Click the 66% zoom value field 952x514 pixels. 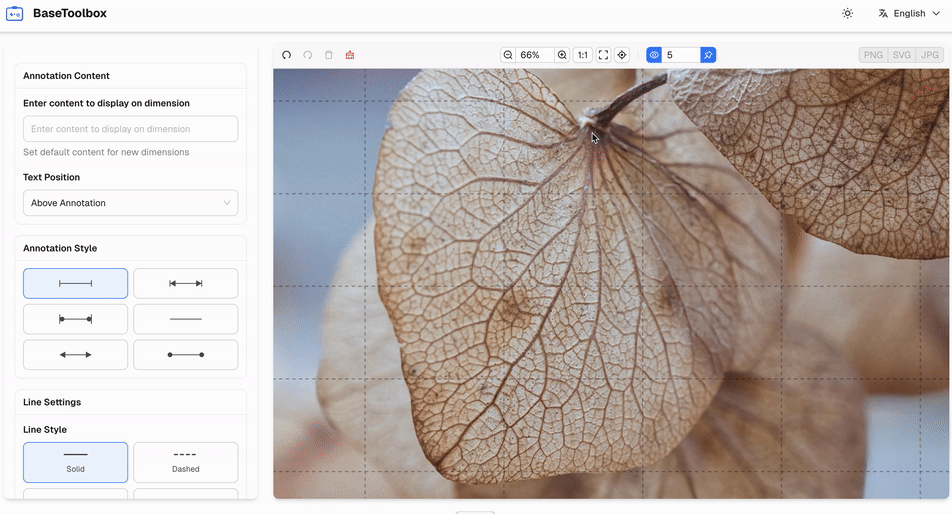pyautogui.click(x=535, y=55)
